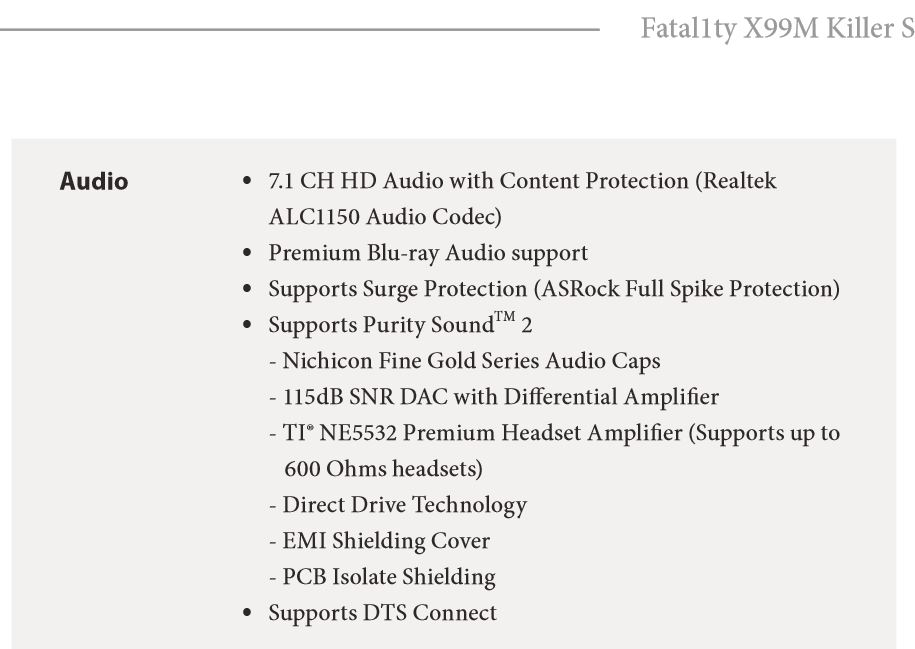This screenshot has width=915, height=649.
Task: Select the Supports Purity Sound 2 line
Action: pos(400,324)
